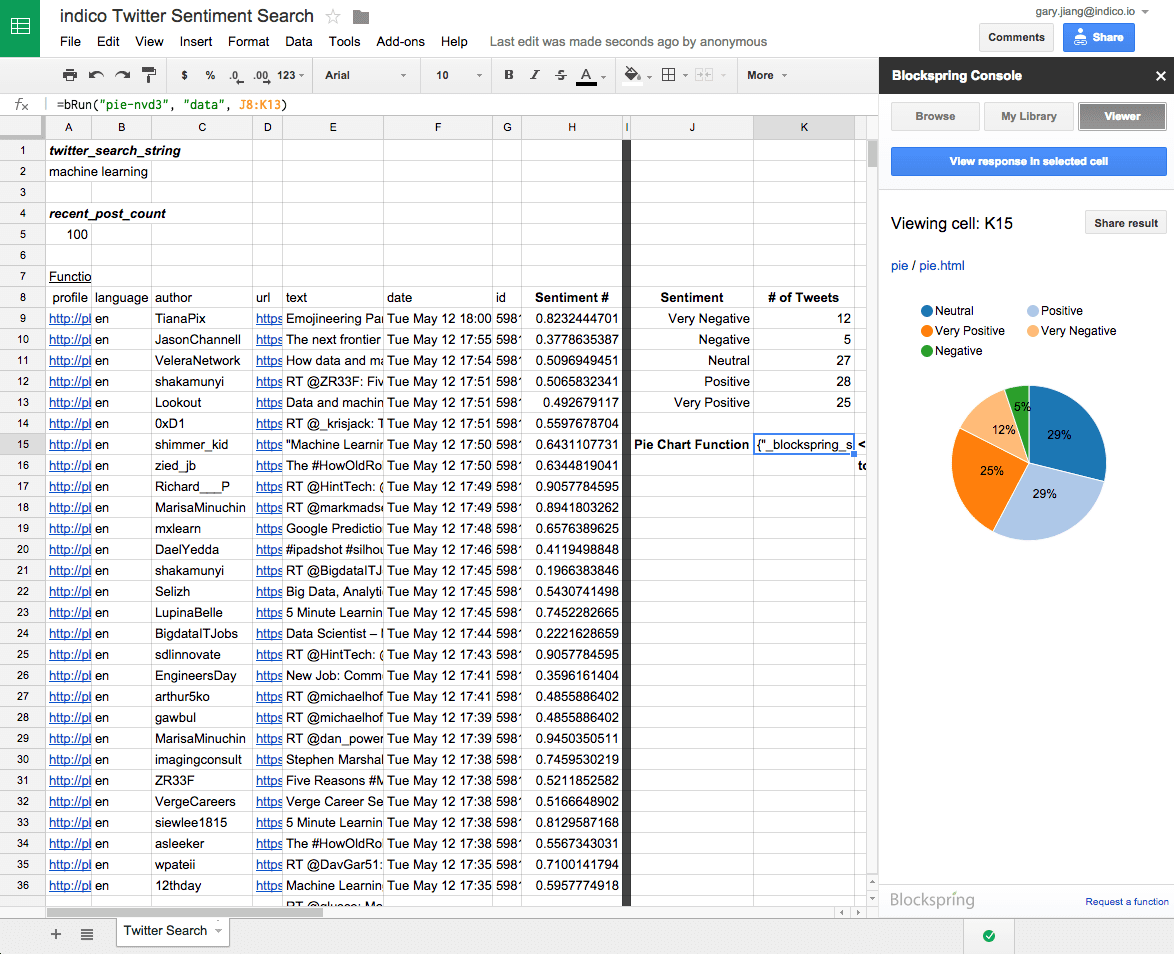Open the font size dropdown
Viewport: 1174px width, 954px height.
click(460, 75)
